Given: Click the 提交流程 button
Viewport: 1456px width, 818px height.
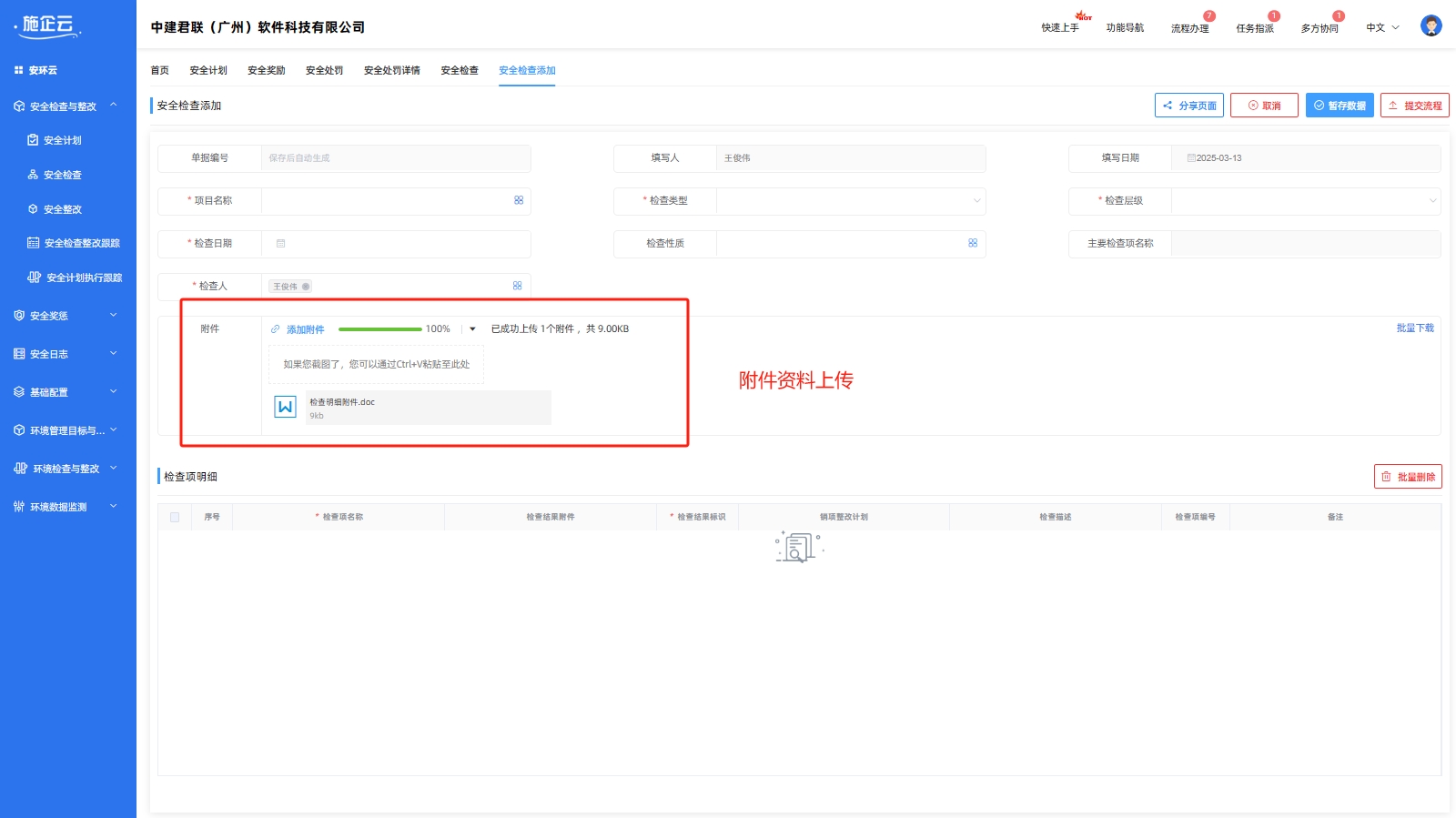Looking at the screenshot, I should pyautogui.click(x=1414, y=106).
